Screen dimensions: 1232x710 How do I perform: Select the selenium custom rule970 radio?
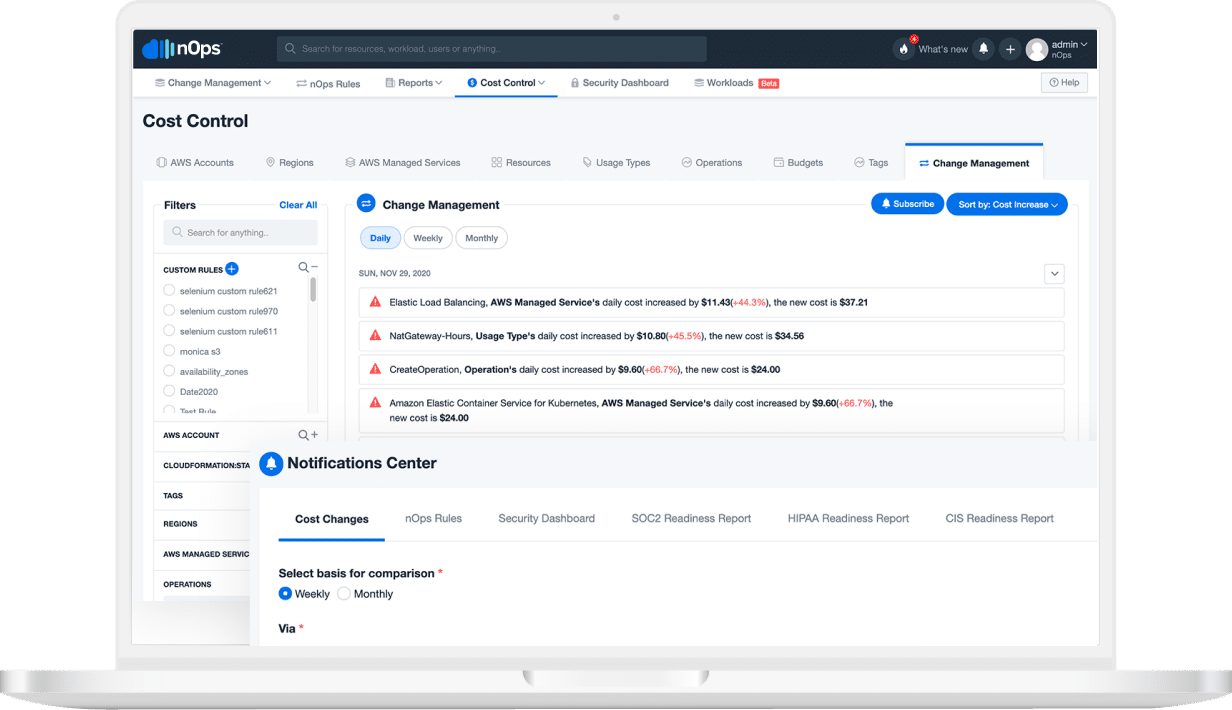tap(169, 311)
